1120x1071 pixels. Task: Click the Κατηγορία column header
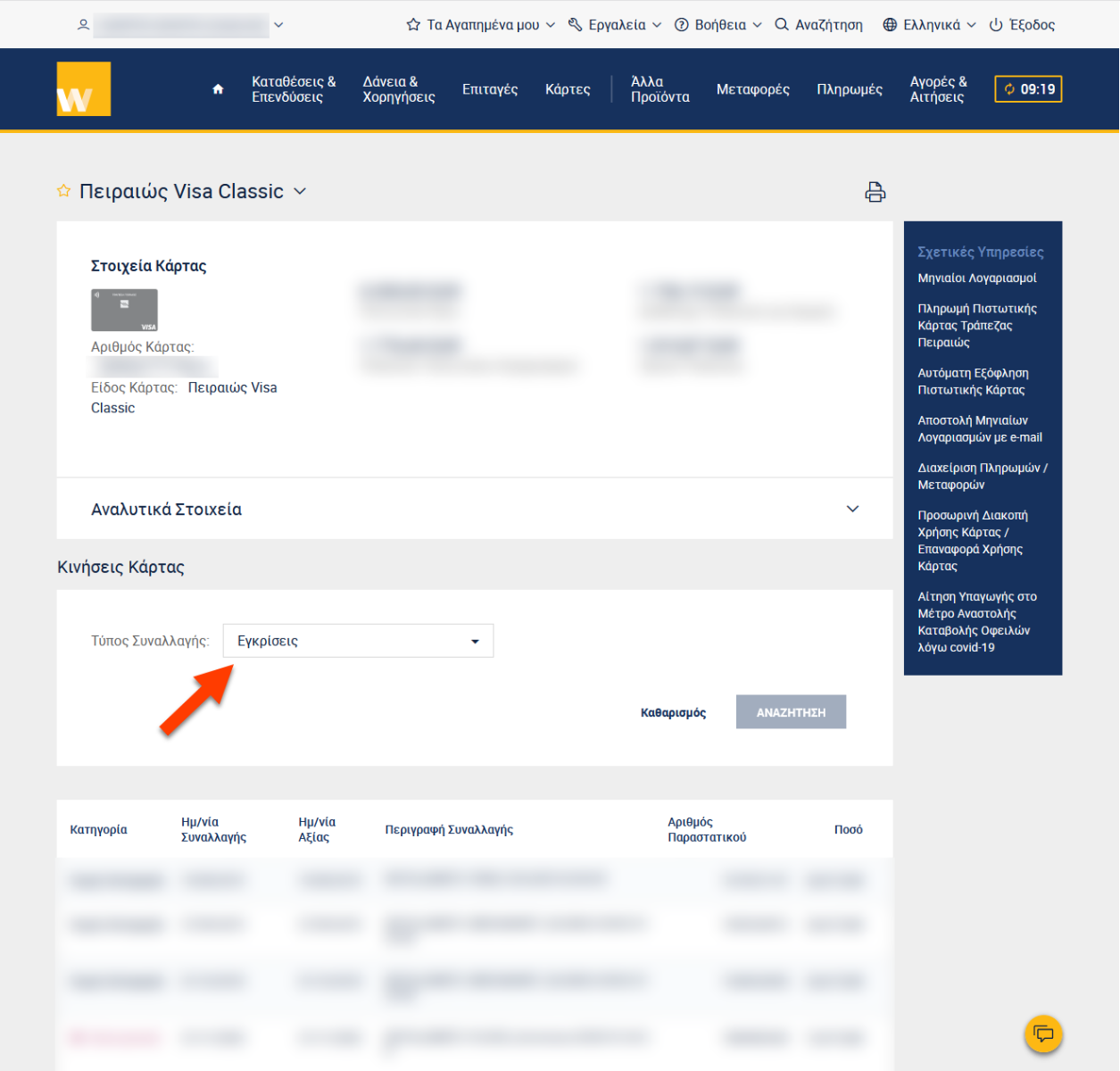(x=98, y=829)
